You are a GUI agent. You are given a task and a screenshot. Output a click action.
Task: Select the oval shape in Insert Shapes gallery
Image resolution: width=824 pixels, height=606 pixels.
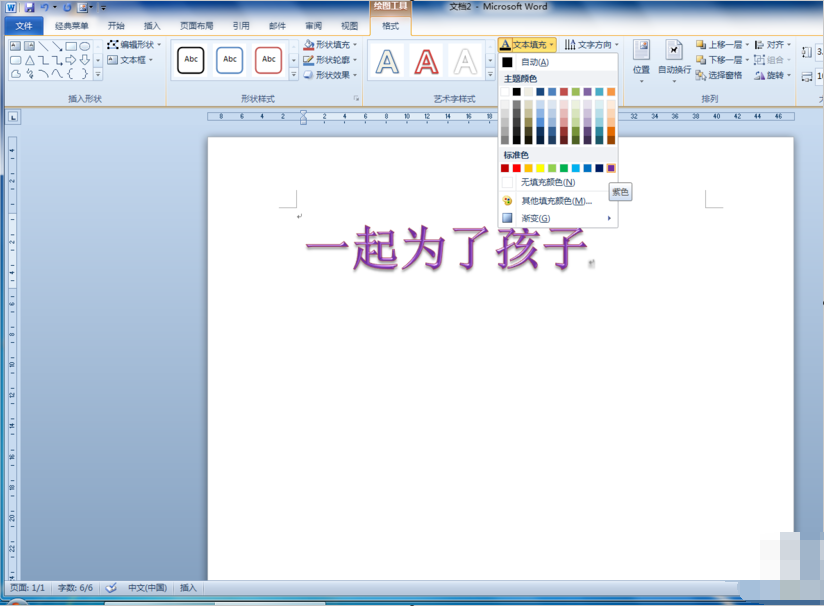(85, 46)
